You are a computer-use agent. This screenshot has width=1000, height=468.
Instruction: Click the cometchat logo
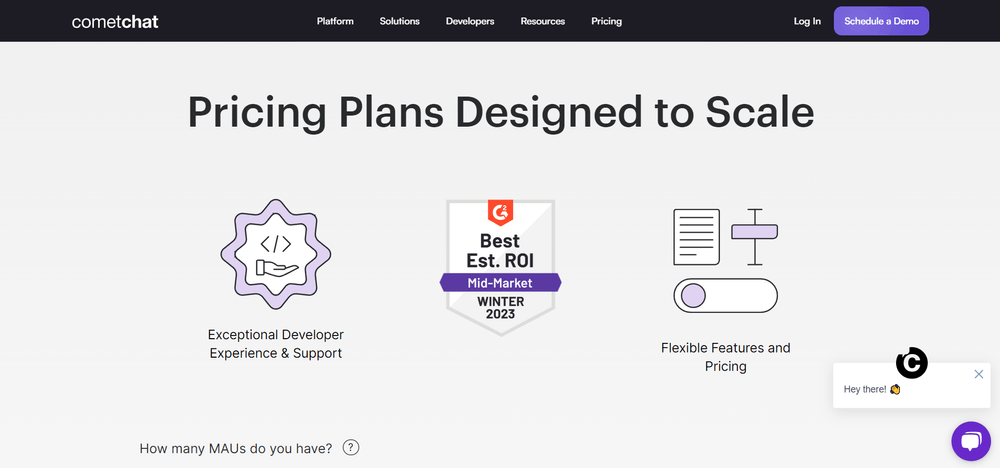(x=115, y=21)
